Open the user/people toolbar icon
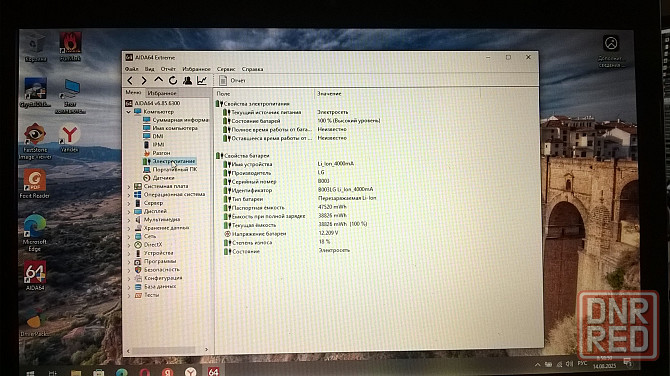 (x=187, y=80)
